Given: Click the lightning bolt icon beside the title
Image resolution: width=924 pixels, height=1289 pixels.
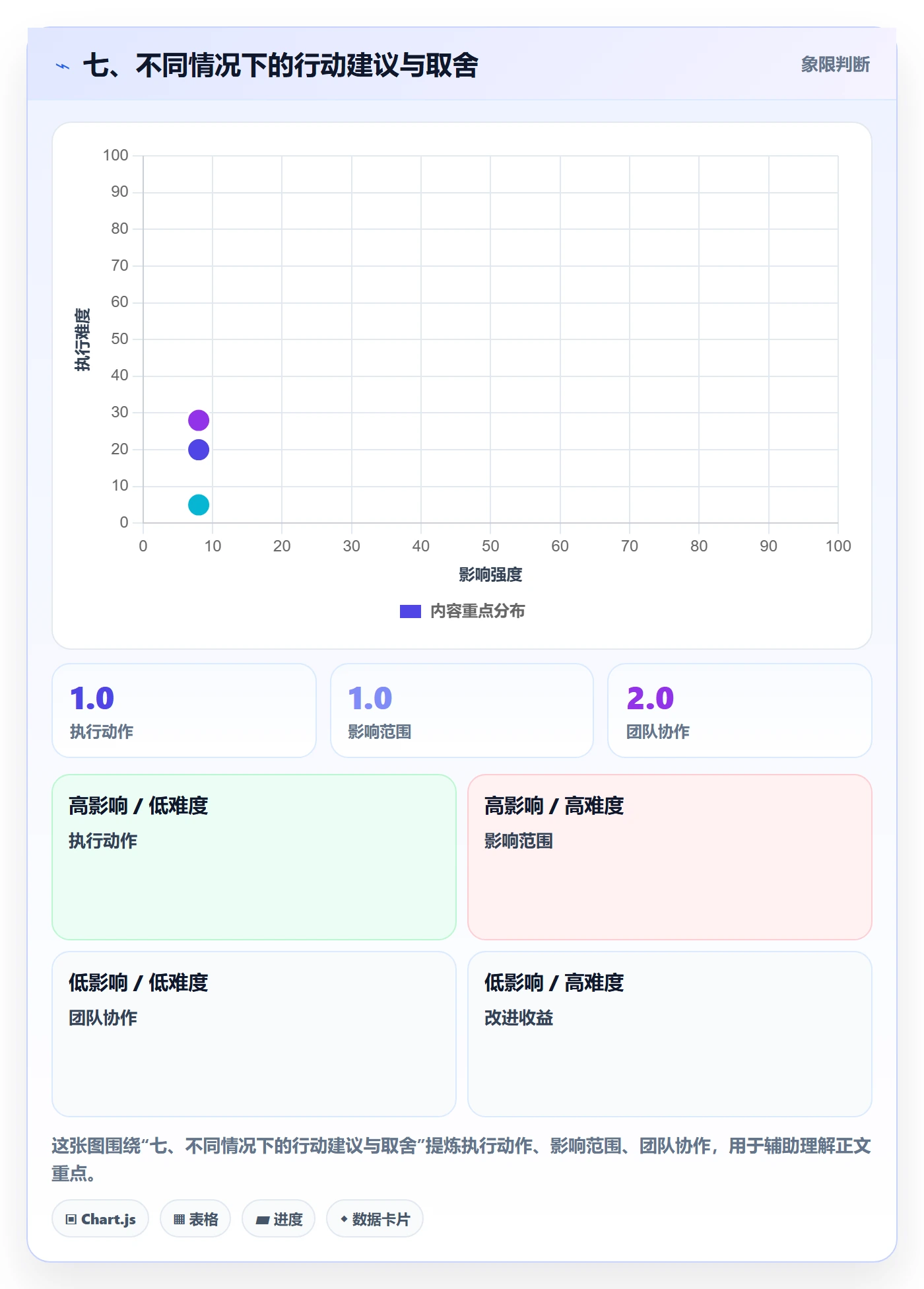Looking at the screenshot, I should click(x=63, y=66).
